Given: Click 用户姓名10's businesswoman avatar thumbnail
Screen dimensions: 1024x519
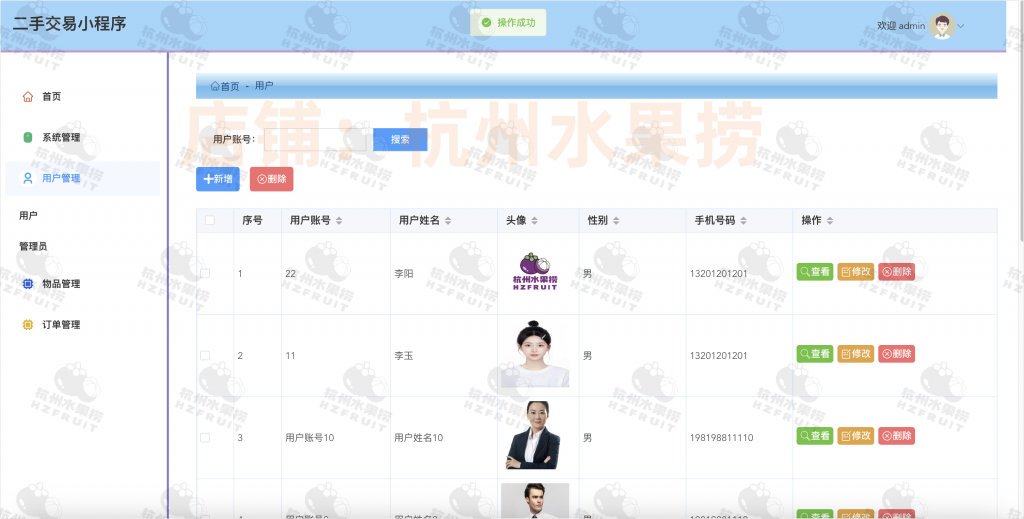Looking at the screenshot, I should pyautogui.click(x=535, y=435).
